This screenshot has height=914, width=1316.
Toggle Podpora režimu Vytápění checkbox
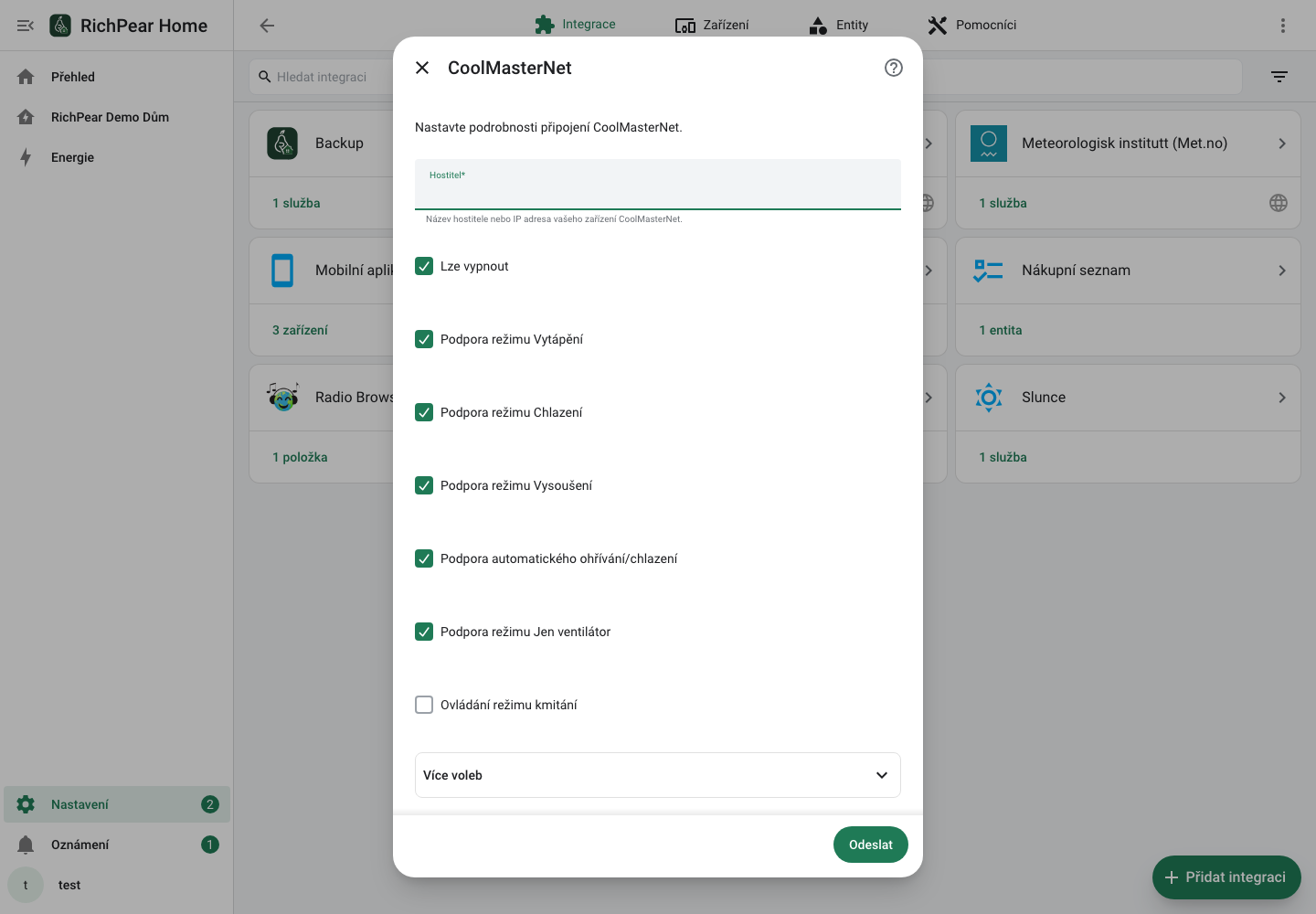(x=424, y=339)
